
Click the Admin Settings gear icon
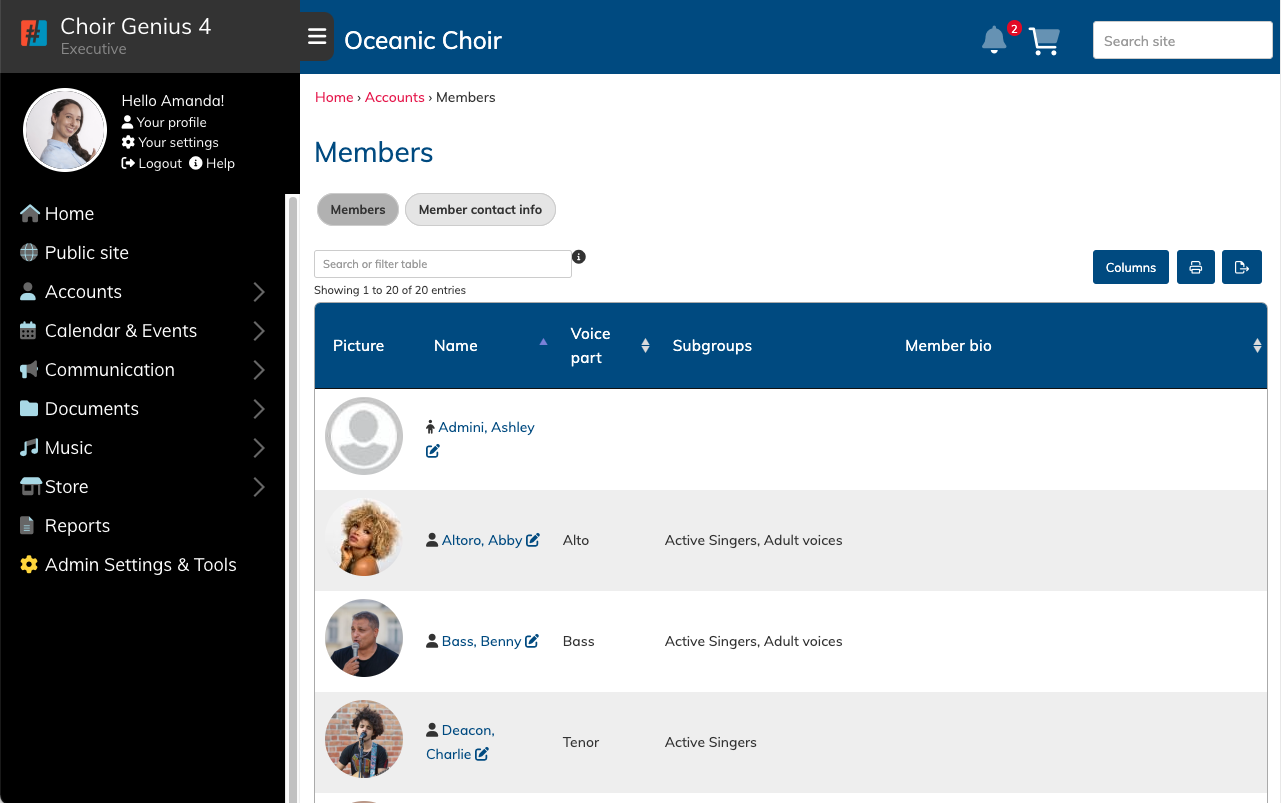pos(29,564)
